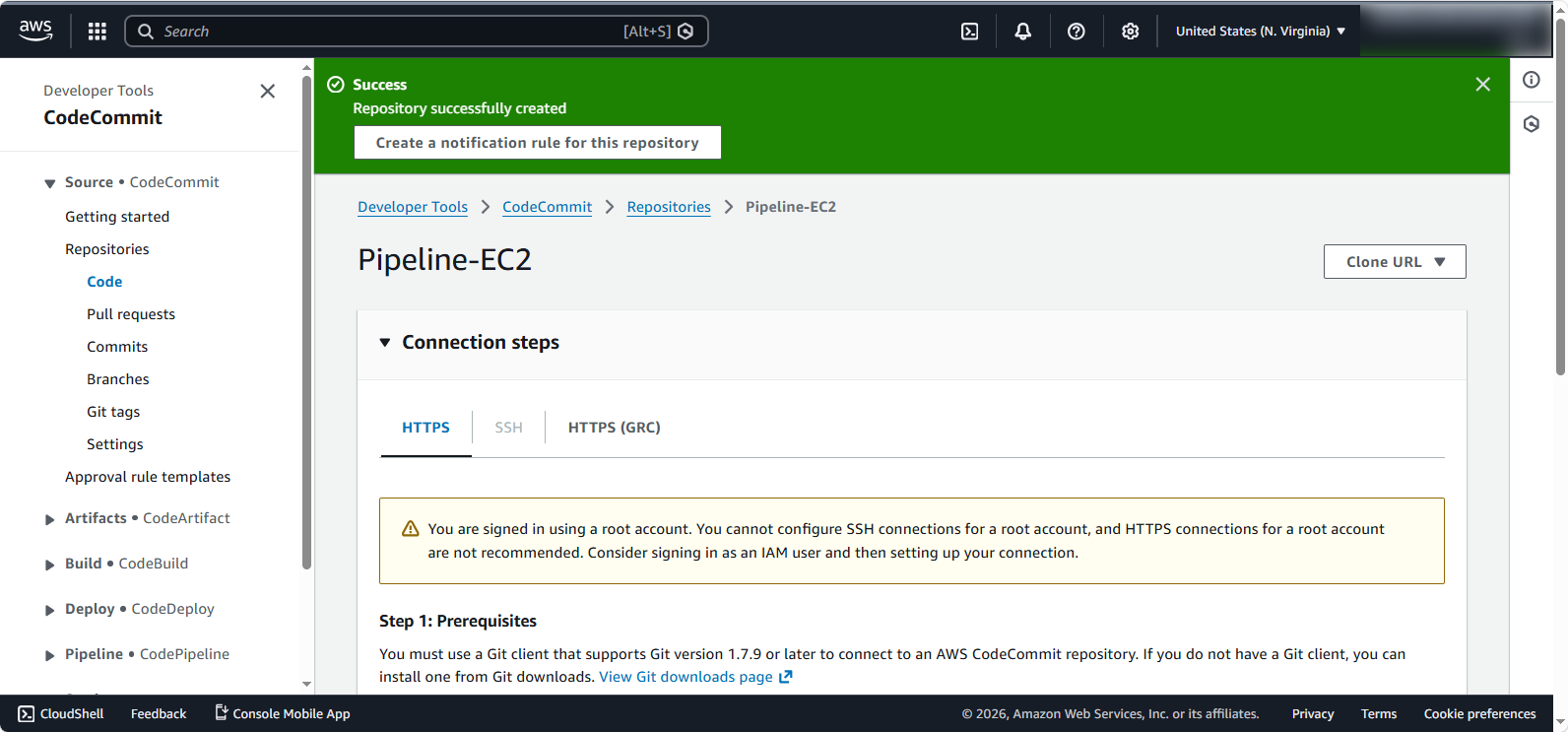The height and width of the screenshot is (732, 1568).
Task: Open Git tags in the sidebar
Action: tap(113, 412)
